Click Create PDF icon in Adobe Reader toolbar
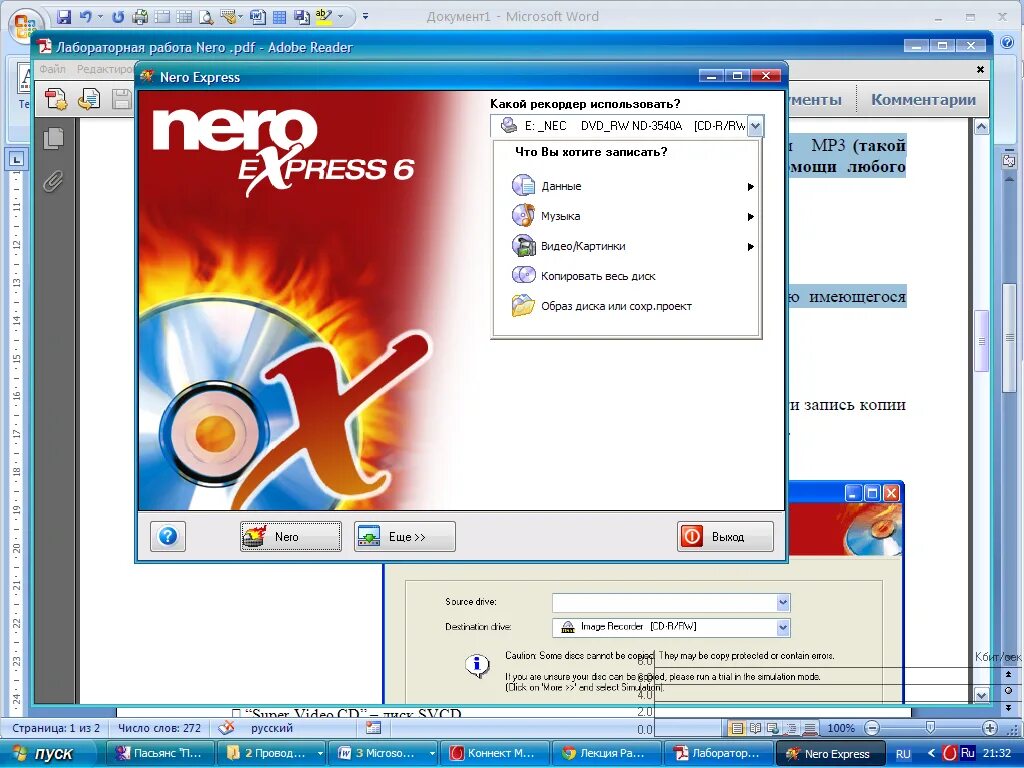The image size is (1024, 768). 56,99
